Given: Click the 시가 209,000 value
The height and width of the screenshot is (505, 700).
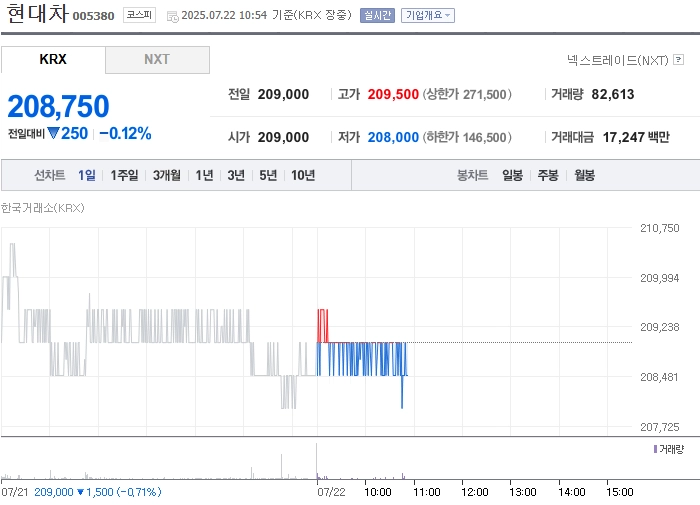Looking at the screenshot, I should click(283, 137).
